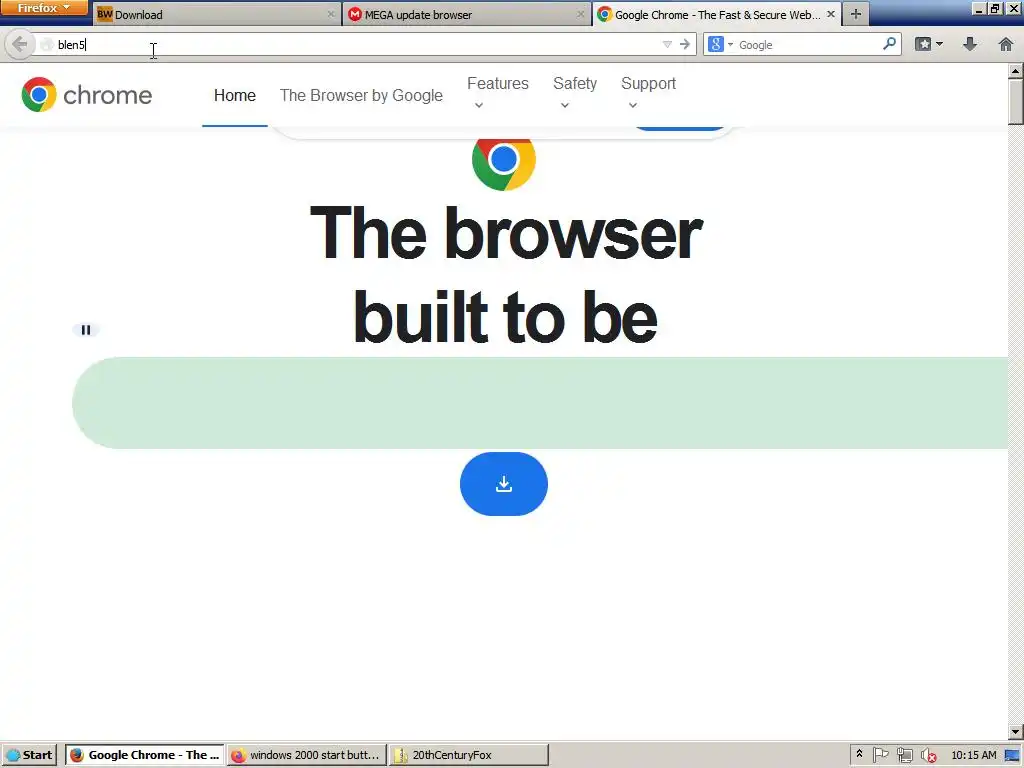Screen dimensions: 1024x768
Task: Open the Home nav link
Action: coord(234,95)
